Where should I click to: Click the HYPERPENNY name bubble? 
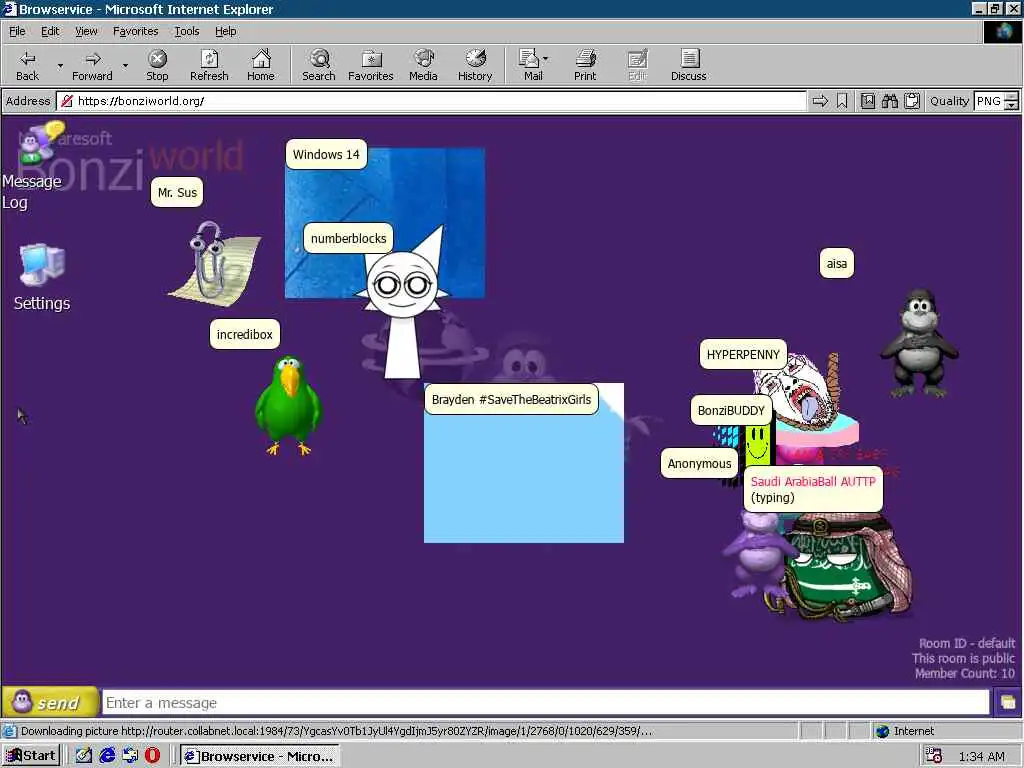point(743,355)
